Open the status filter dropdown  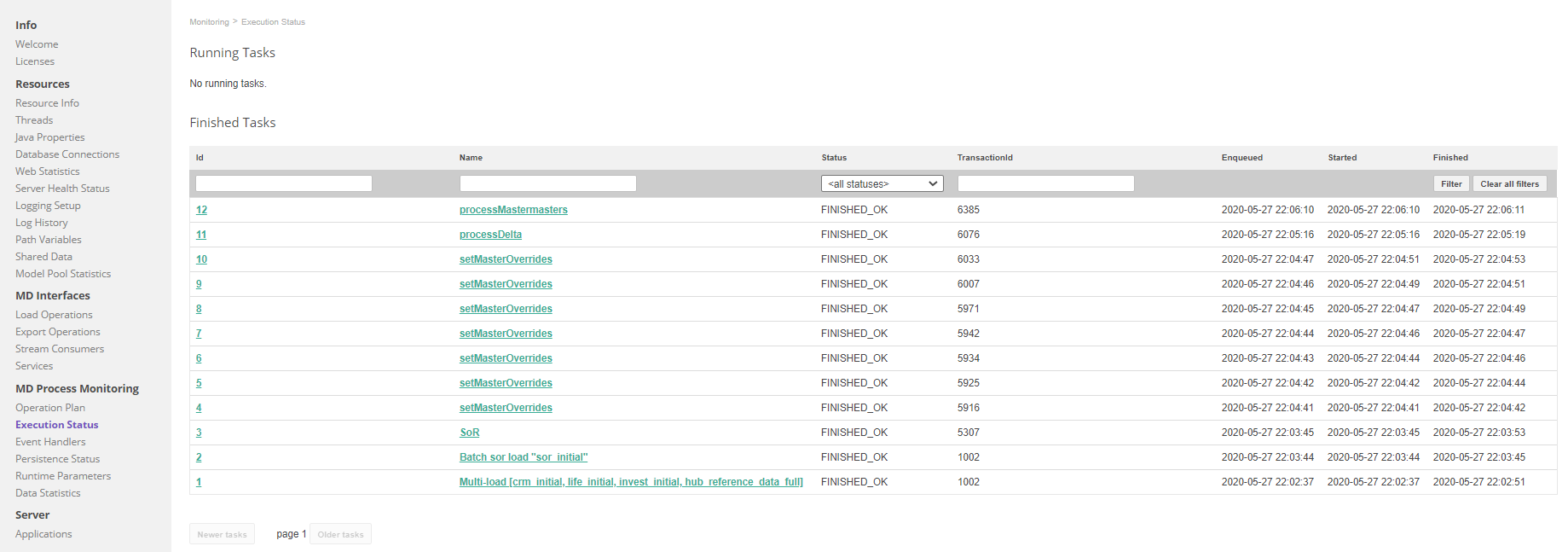point(882,183)
